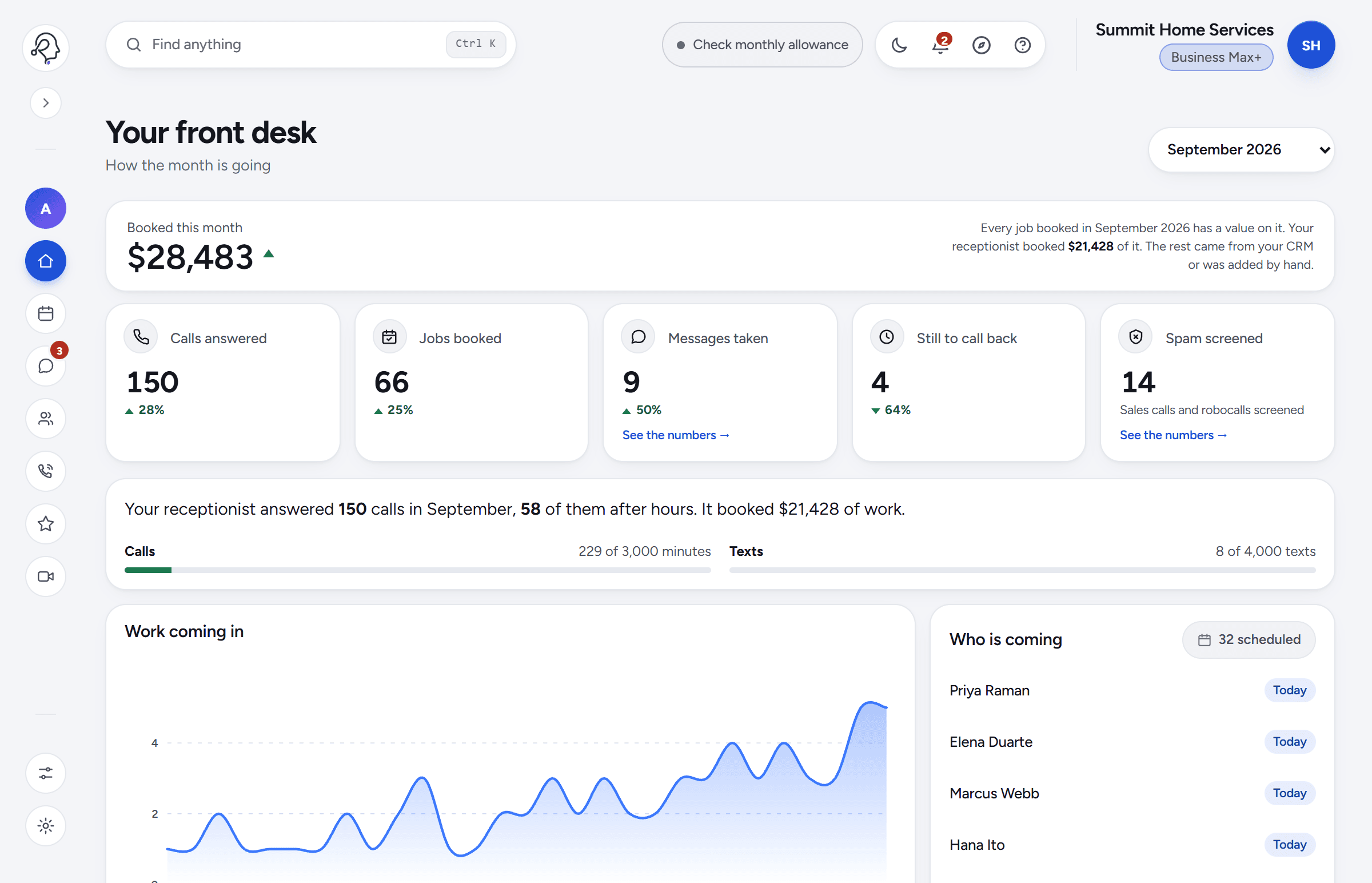Follow See the numbers link under Spam screened
The height and width of the screenshot is (883, 1372).
coord(1173,435)
